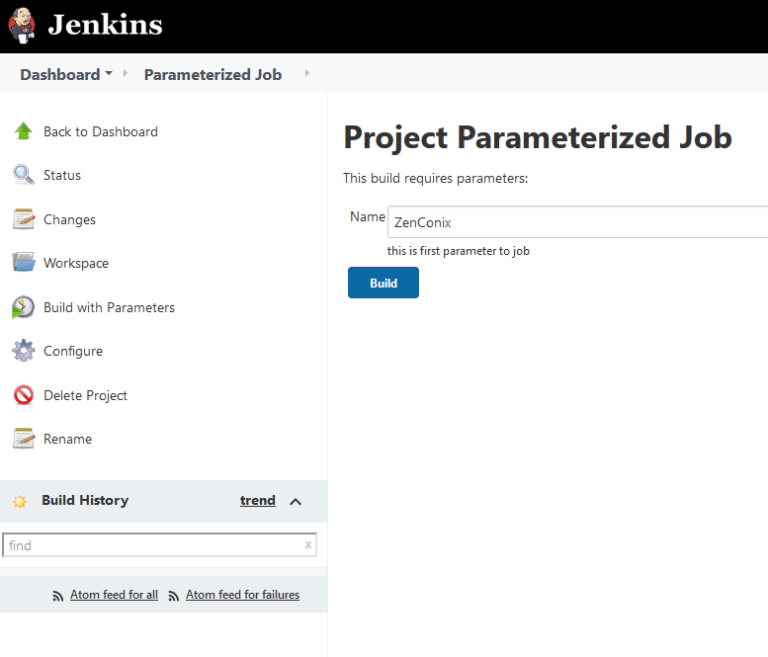
Task: Open the Dashboard breadcrumb dropdown arrow
Action: 109,73
